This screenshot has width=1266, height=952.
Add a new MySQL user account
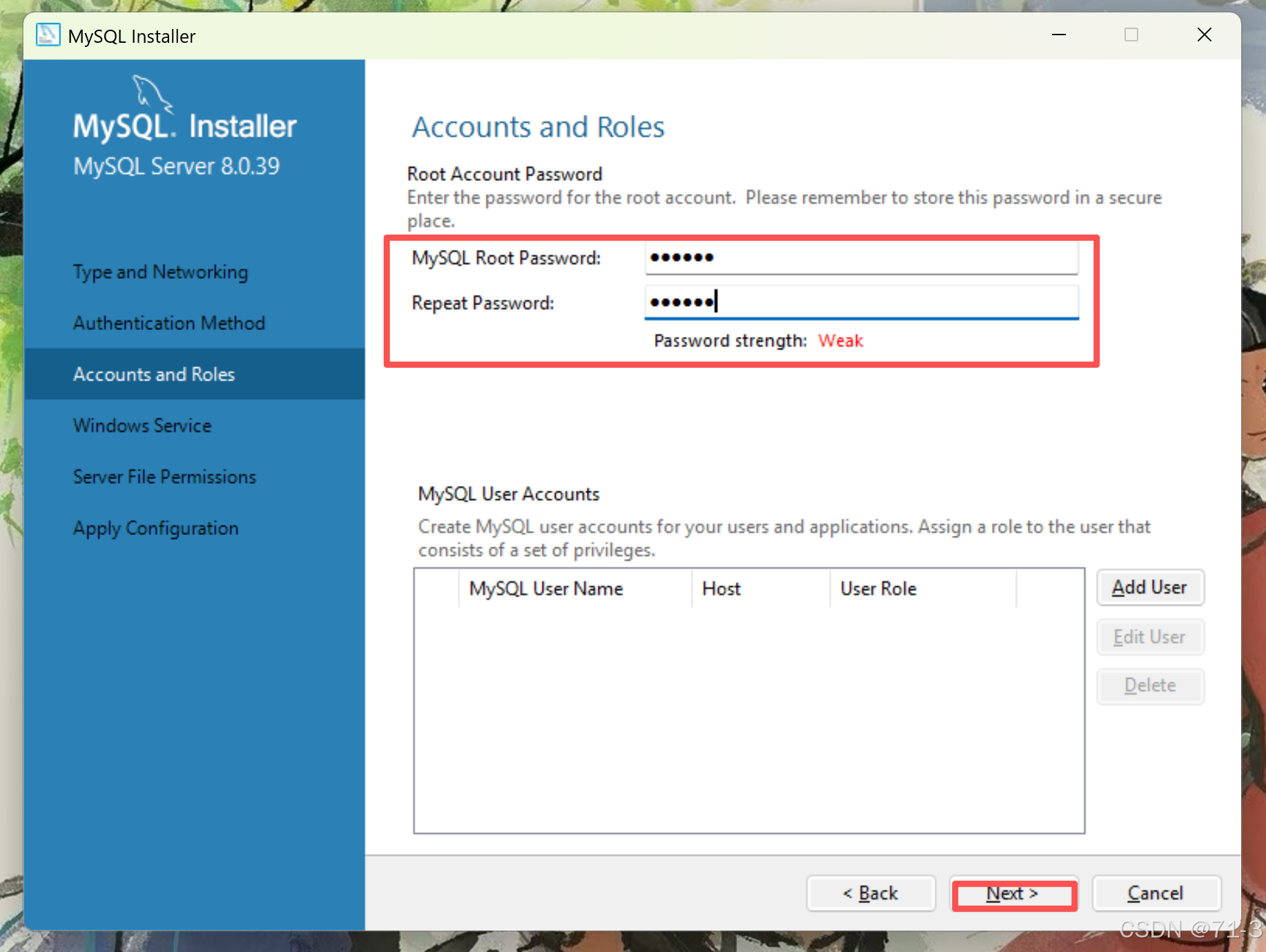pyautogui.click(x=1150, y=587)
